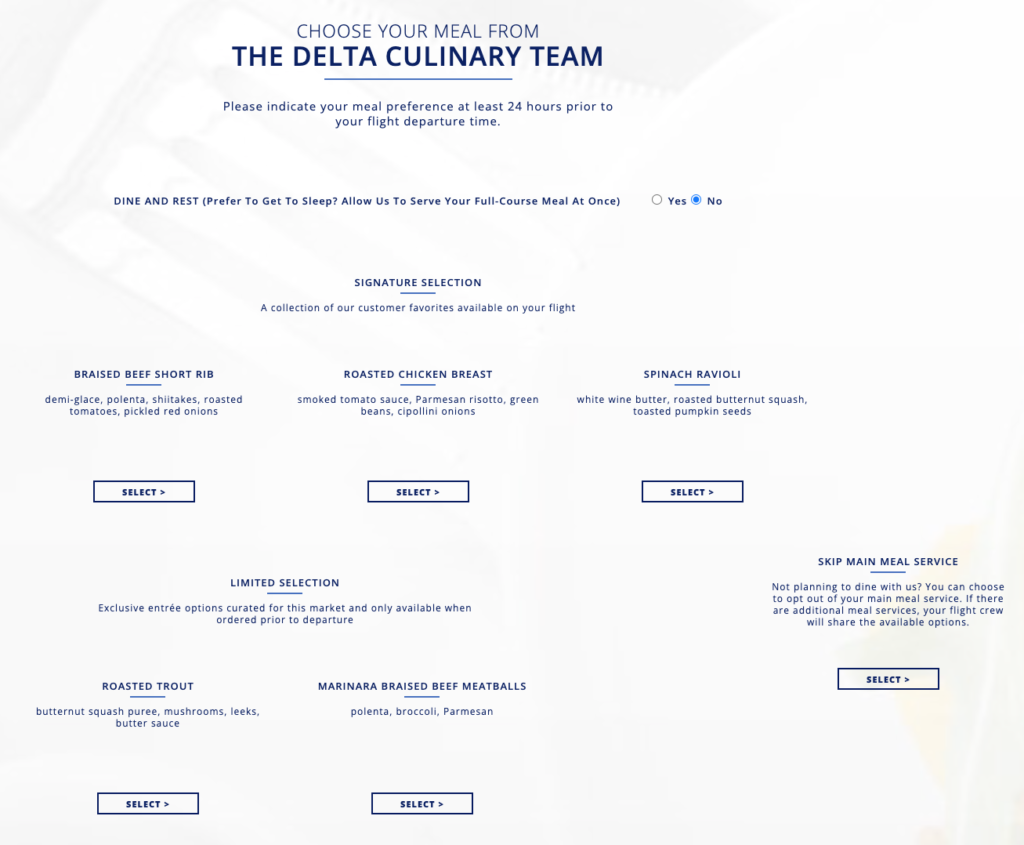Select the Marinara Braised Beef Meatballs

point(422,803)
